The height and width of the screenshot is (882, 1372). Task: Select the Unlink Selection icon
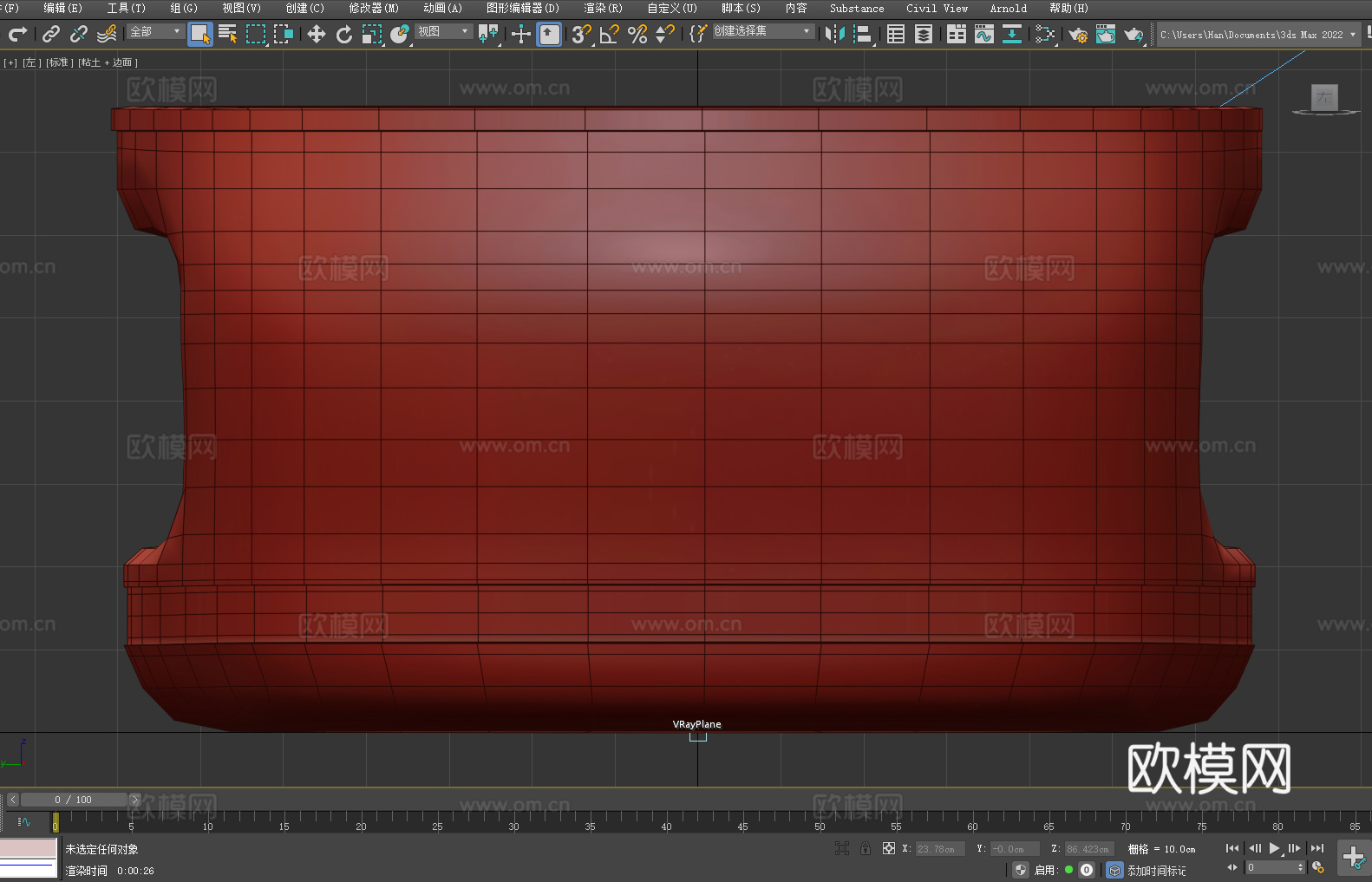(x=79, y=34)
